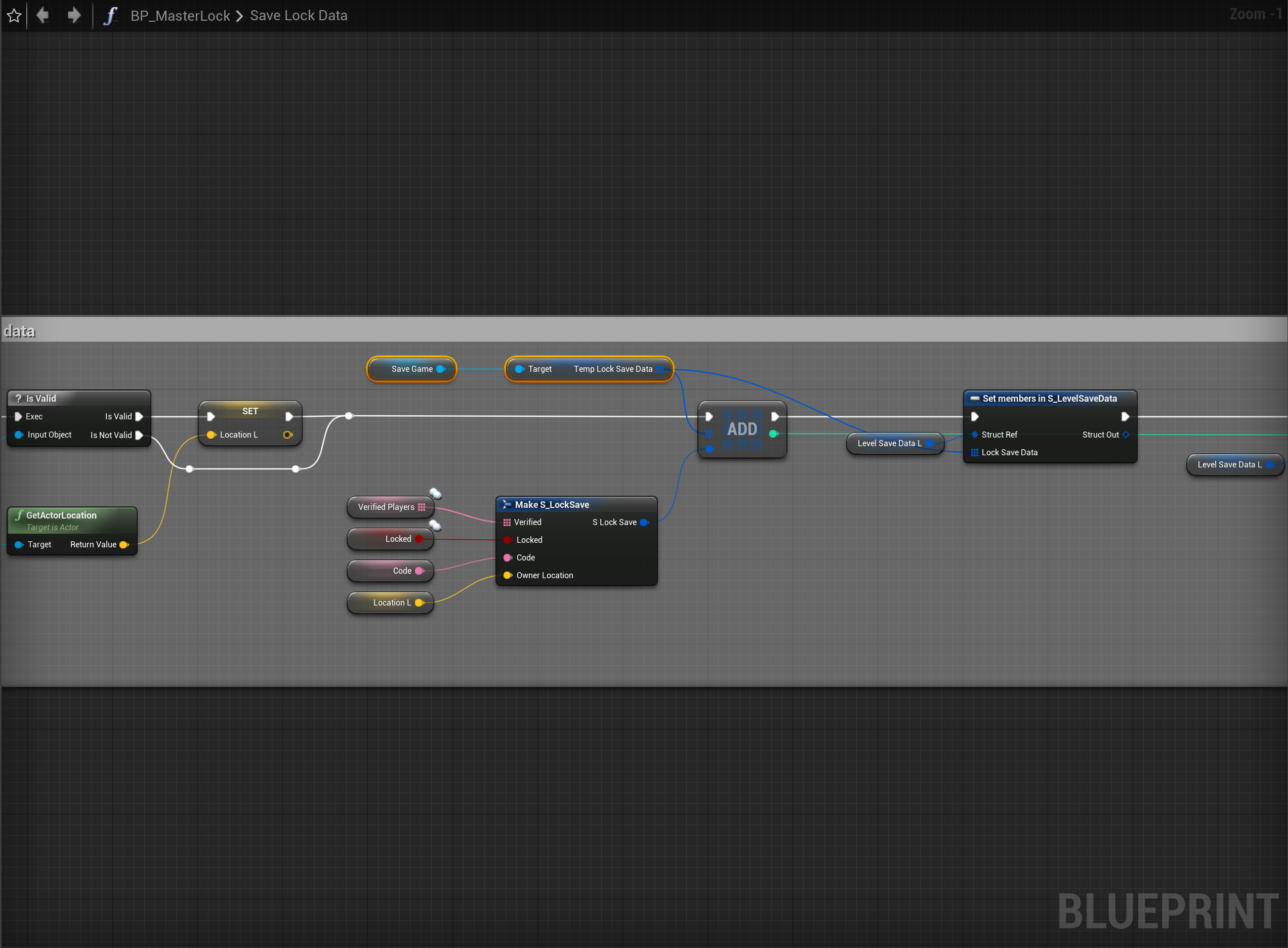The height and width of the screenshot is (948, 1288).
Task: Click Save Lock Data breadcrumb
Action: tap(299, 16)
